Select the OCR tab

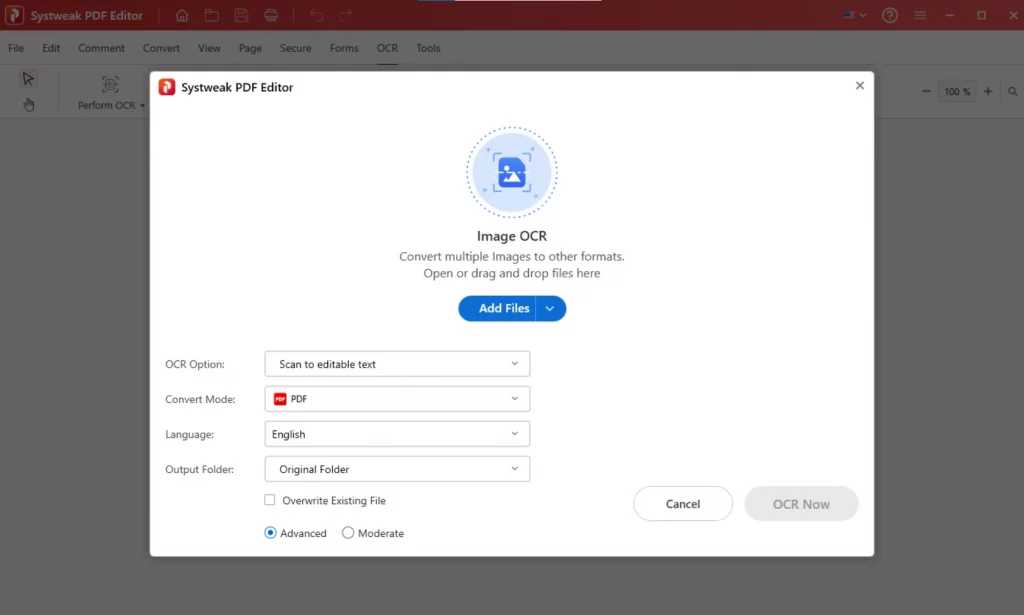387,48
